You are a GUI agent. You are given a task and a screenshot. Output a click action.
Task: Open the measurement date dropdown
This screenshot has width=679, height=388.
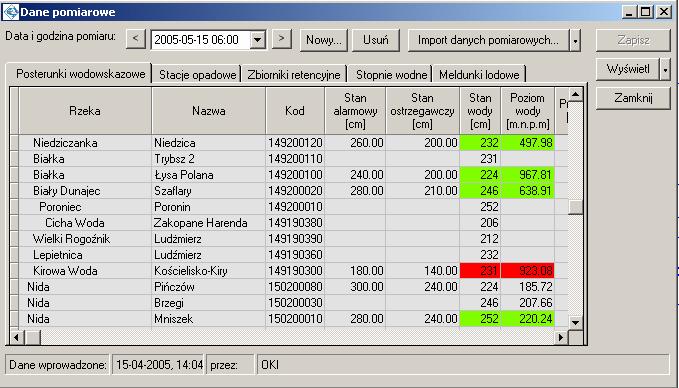click(x=258, y=40)
